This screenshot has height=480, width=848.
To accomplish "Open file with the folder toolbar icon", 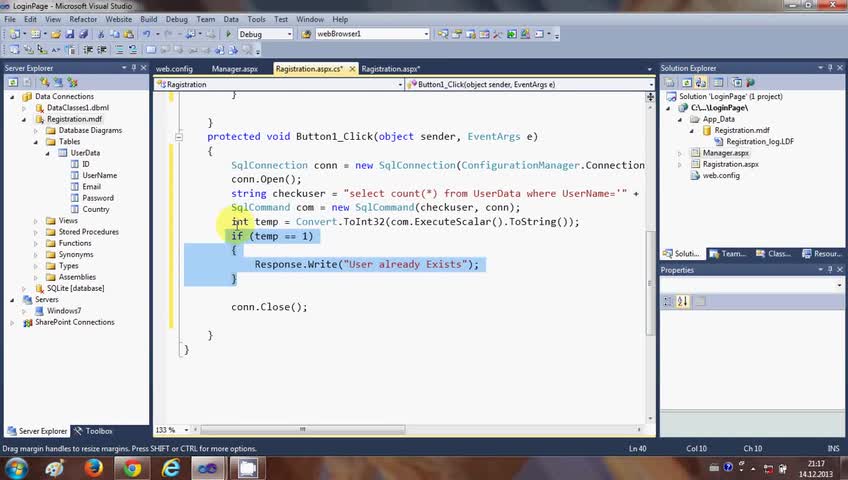I will coord(56,34).
